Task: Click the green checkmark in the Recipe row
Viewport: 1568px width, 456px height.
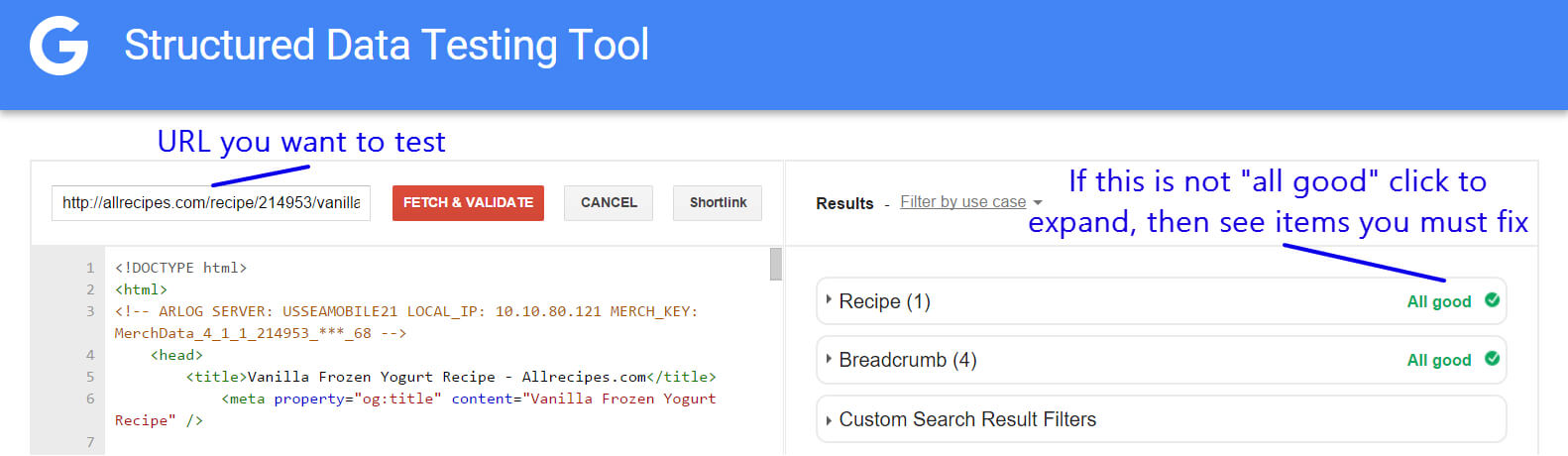Action: point(1492,300)
